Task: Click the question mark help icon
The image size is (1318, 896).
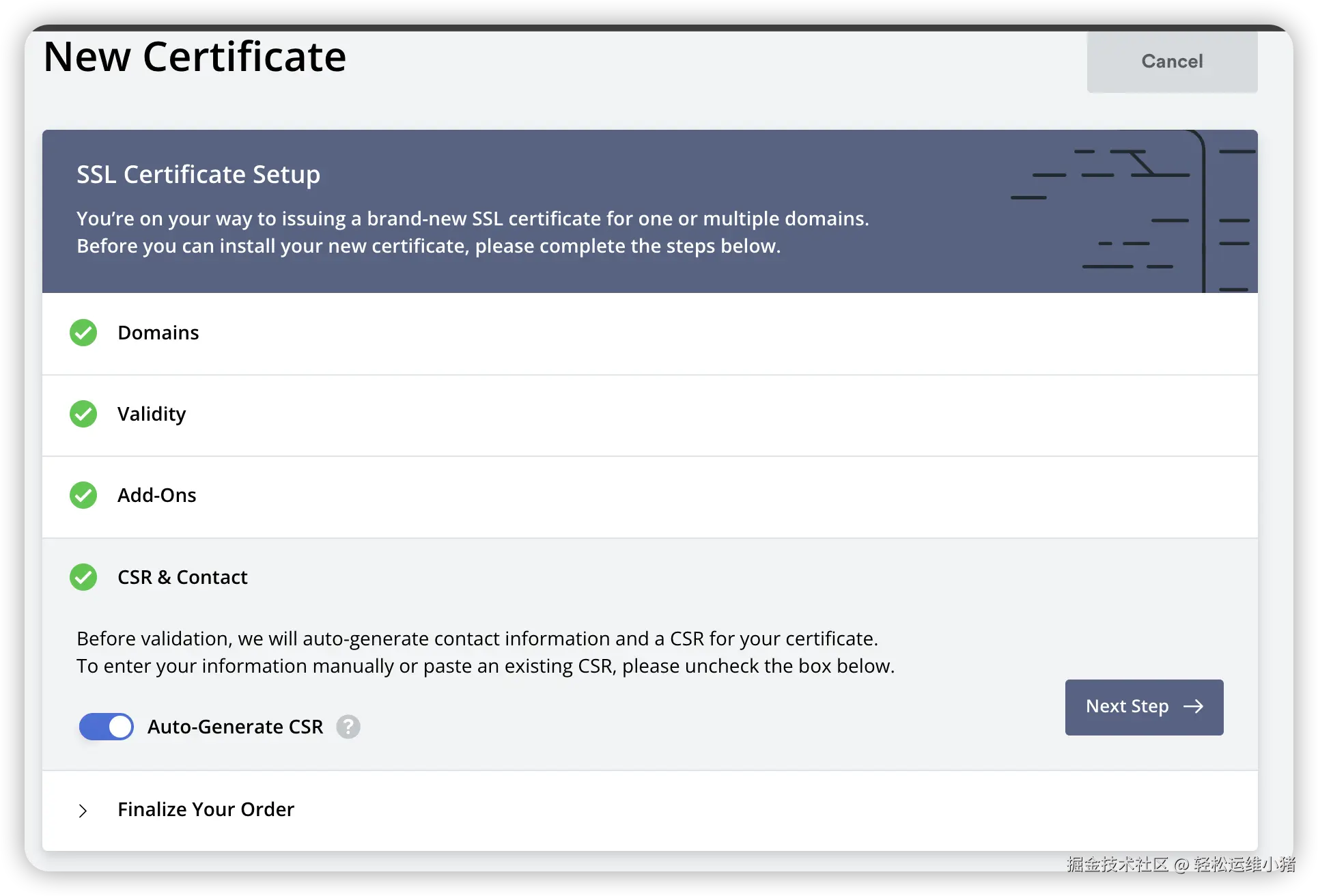Action: tap(348, 727)
